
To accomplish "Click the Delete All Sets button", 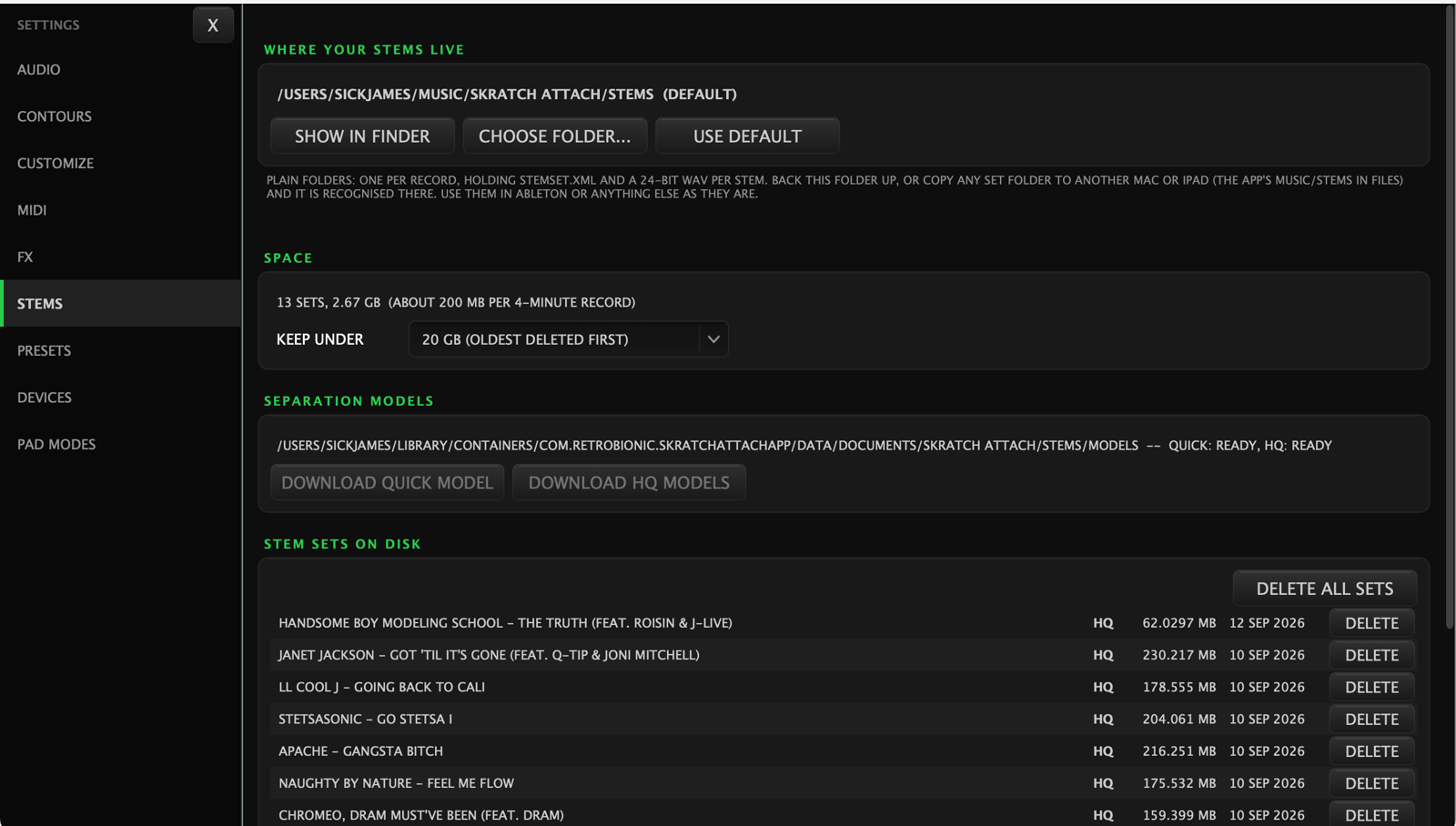I will click(x=1324, y=589).
